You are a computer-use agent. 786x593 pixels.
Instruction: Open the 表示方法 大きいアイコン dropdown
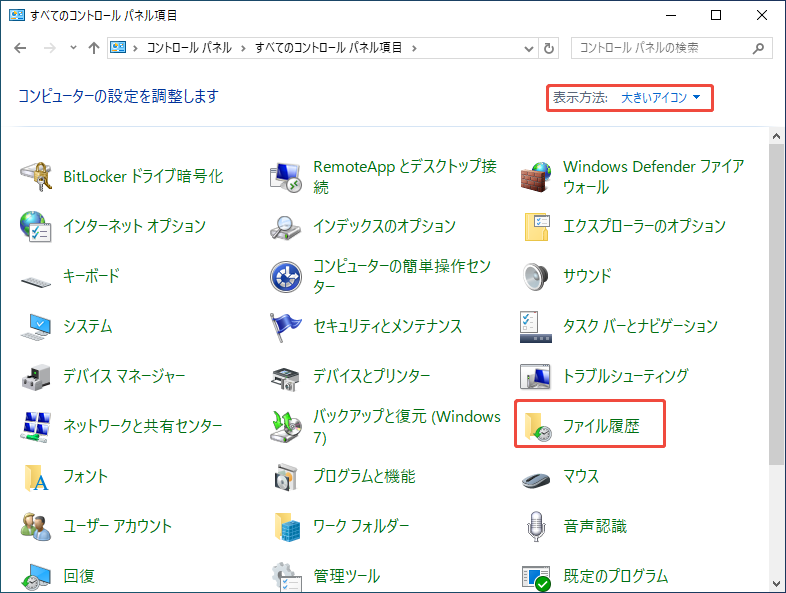pos(660,97)
